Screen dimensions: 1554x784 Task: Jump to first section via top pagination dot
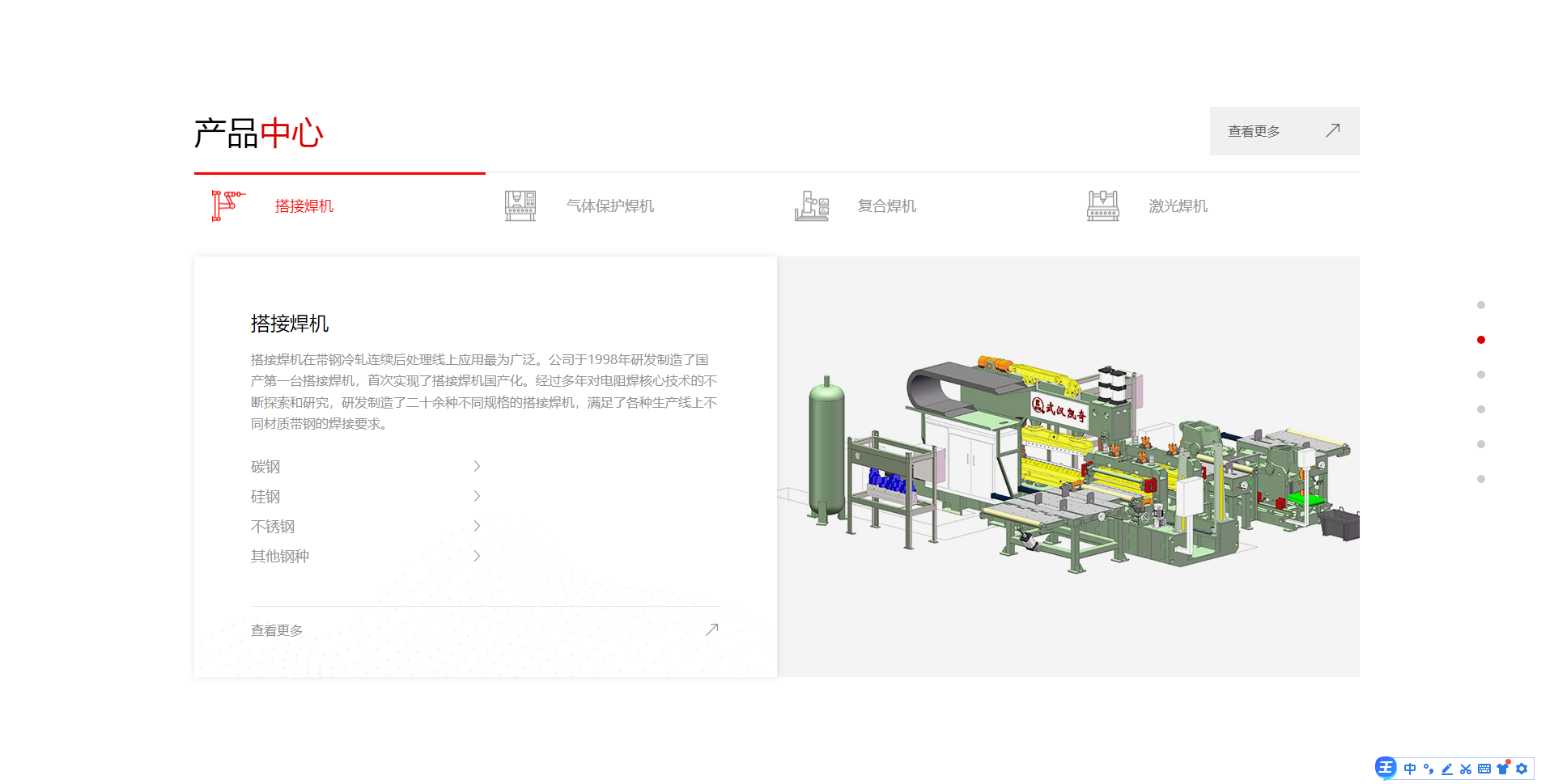tap(1481, 305)
